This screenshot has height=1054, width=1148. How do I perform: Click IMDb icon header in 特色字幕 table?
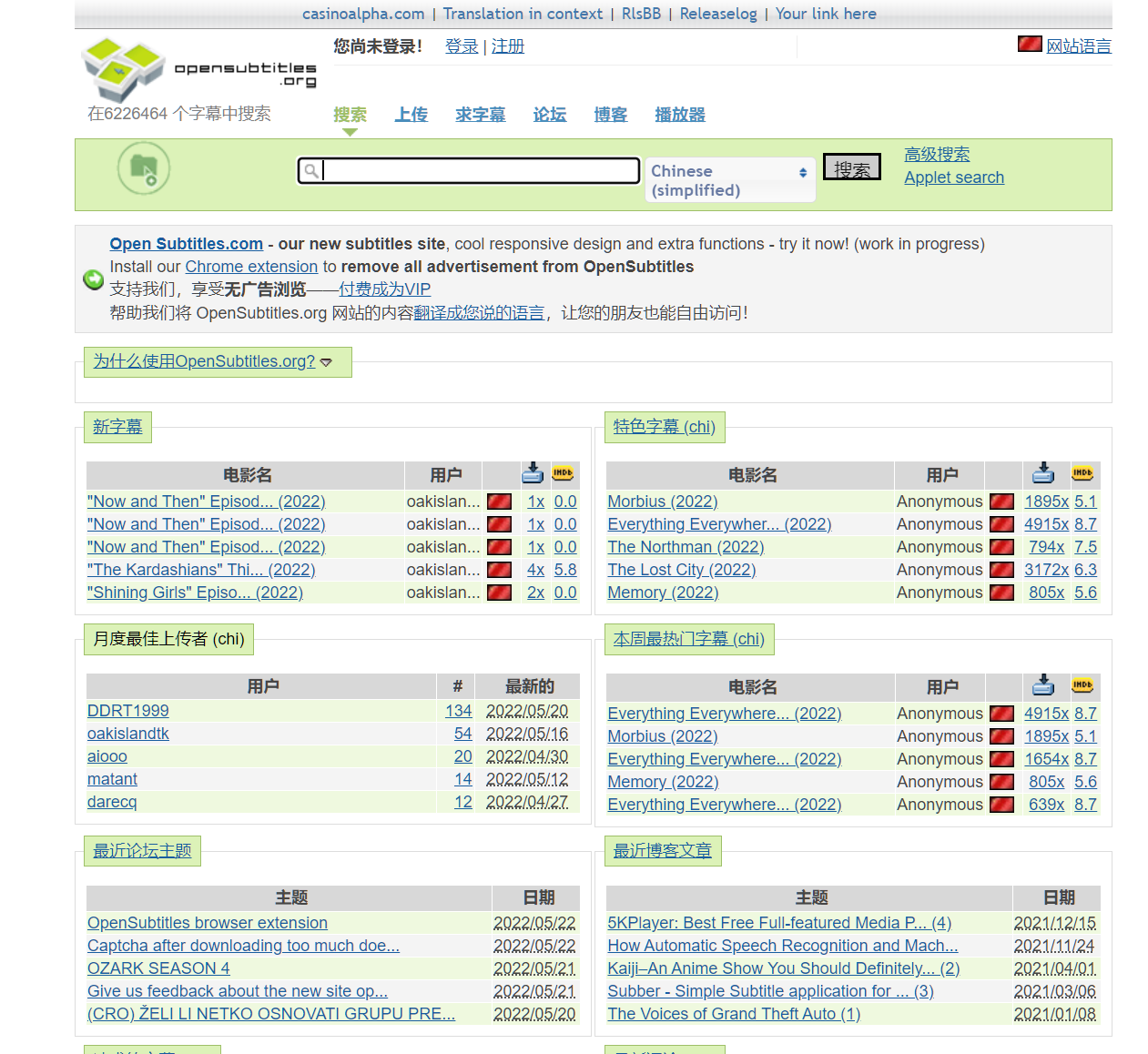[1082, 473]
